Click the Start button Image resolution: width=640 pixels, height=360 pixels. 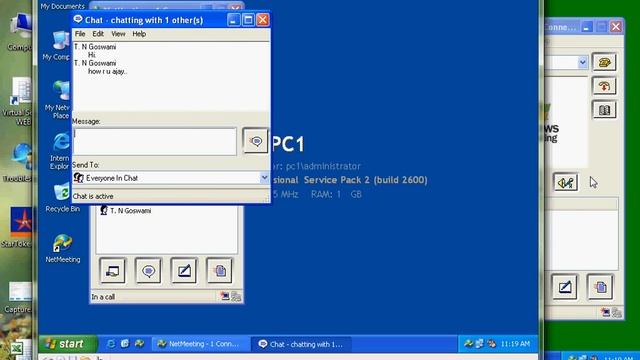[x=68, y=344]
